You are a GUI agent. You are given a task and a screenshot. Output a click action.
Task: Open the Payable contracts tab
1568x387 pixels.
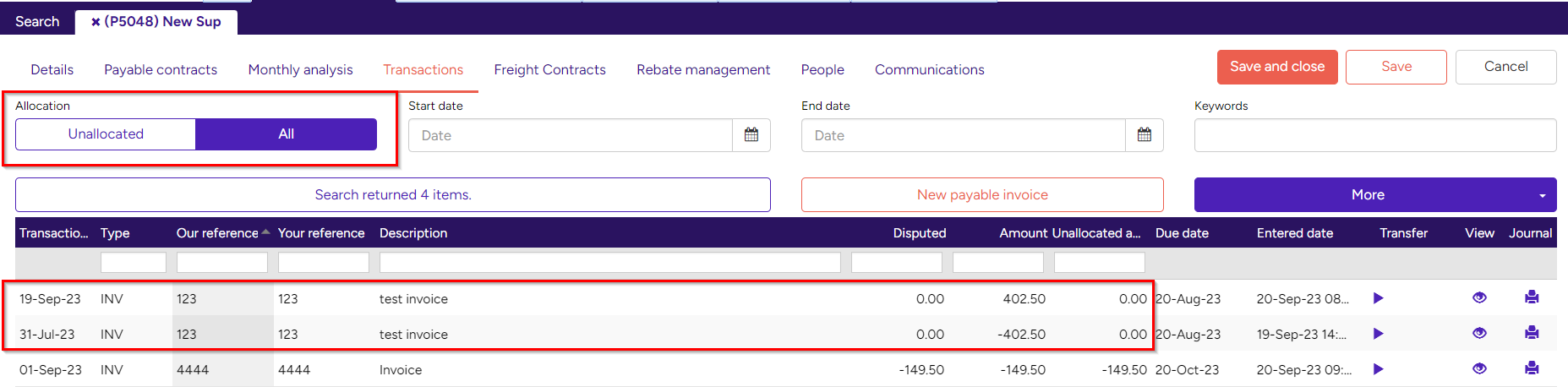[161, 70]
